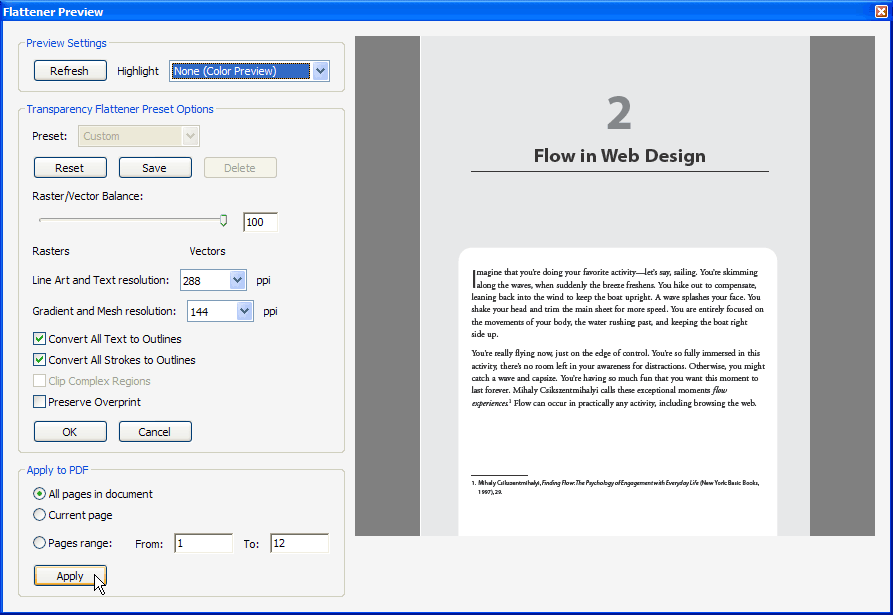This screenshot has width=893, height=615.
Task: Click the To page number field
Action: point(299,544)
